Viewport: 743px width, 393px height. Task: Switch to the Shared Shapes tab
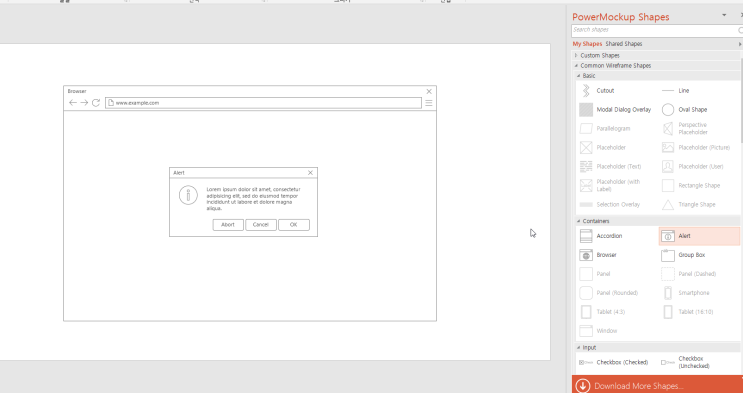624,44
